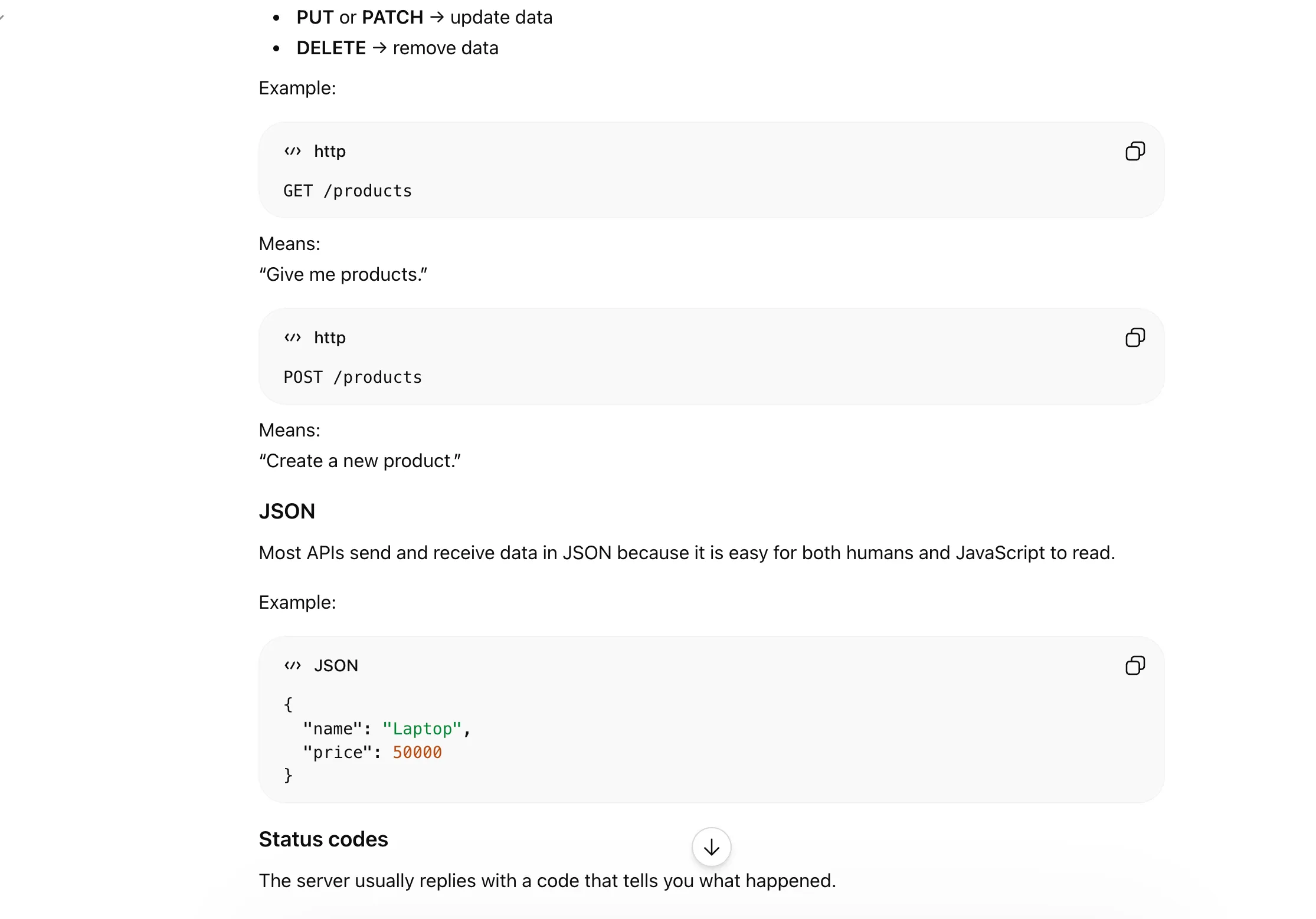Click the code icon beside first http label
1316x919 pixels.
pos(293,152)
